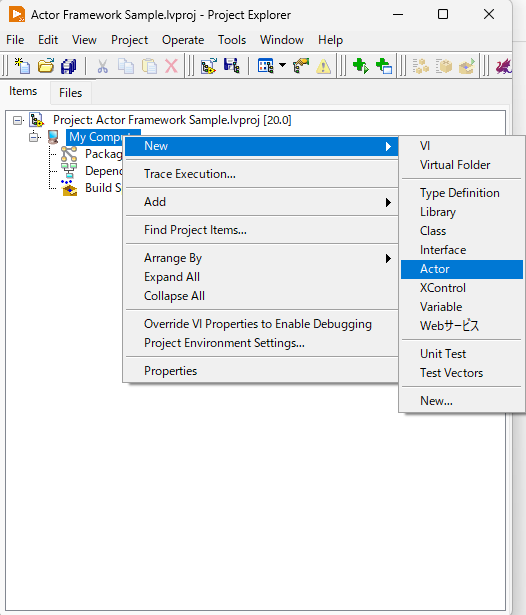Click the red Delete X icon

[x=171, y=66]
